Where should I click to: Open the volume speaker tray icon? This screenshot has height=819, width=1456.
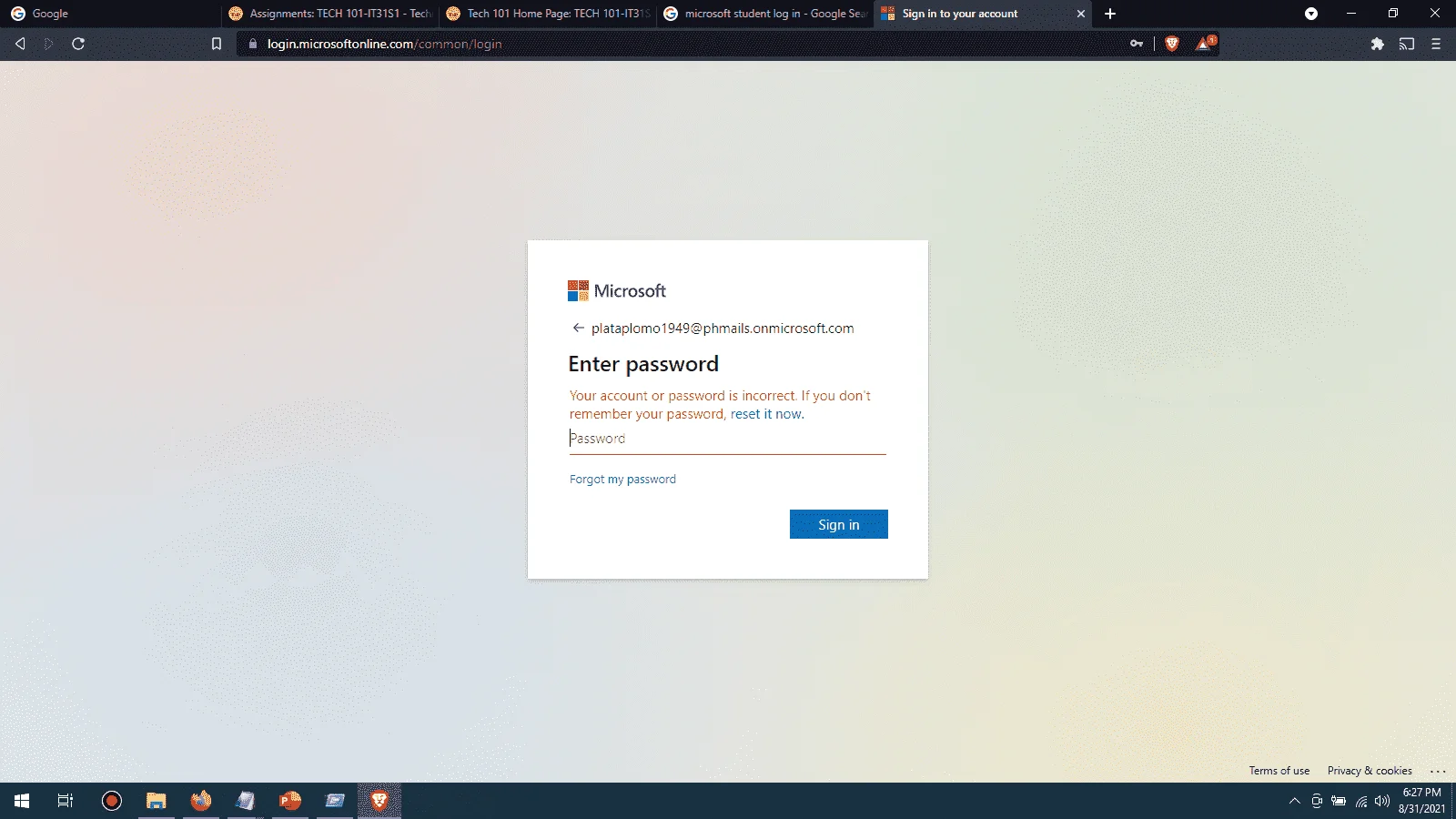(x=1382, y=801)
